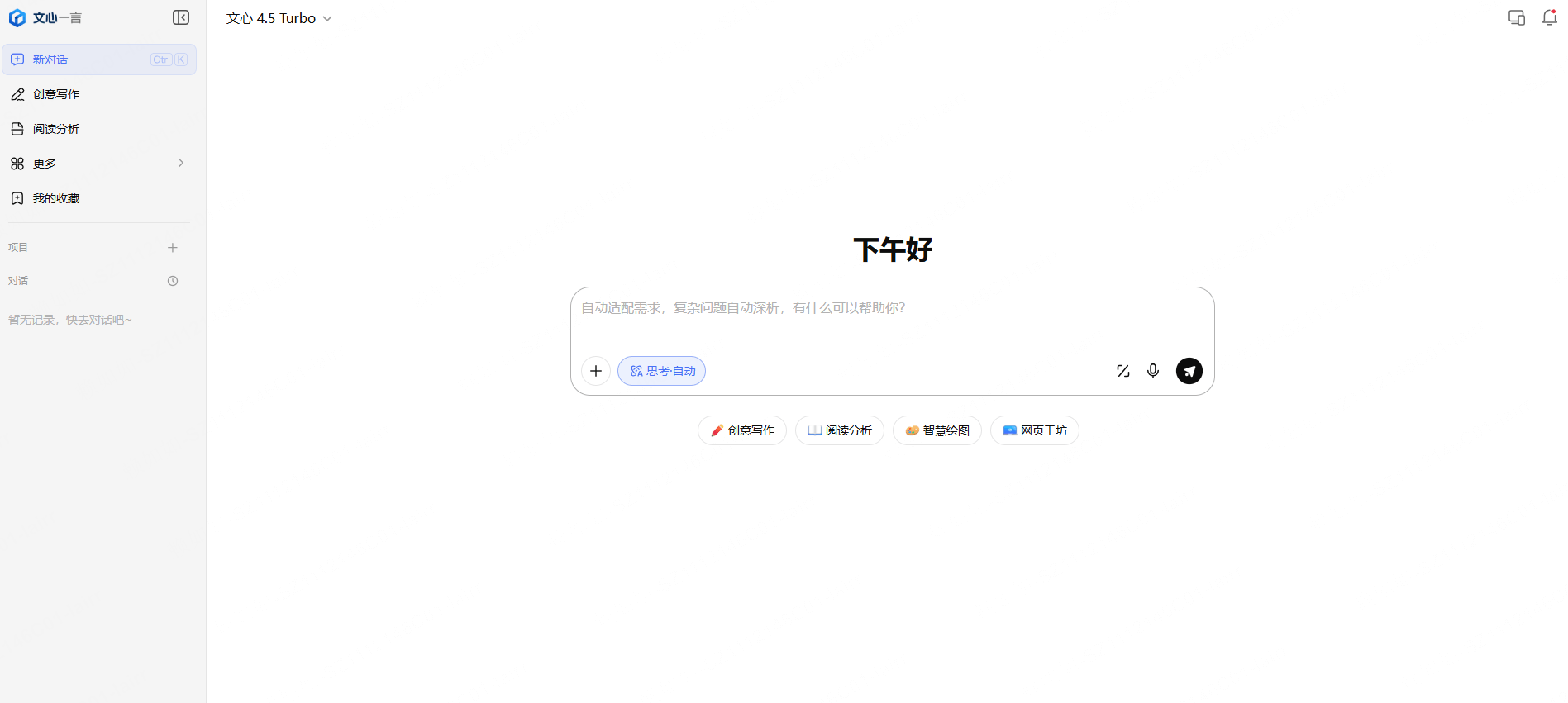Click the 暂无记录，快去对话吧~ text
The height and width of the screenshot is (703, 1568).
[x=70, y=320]
